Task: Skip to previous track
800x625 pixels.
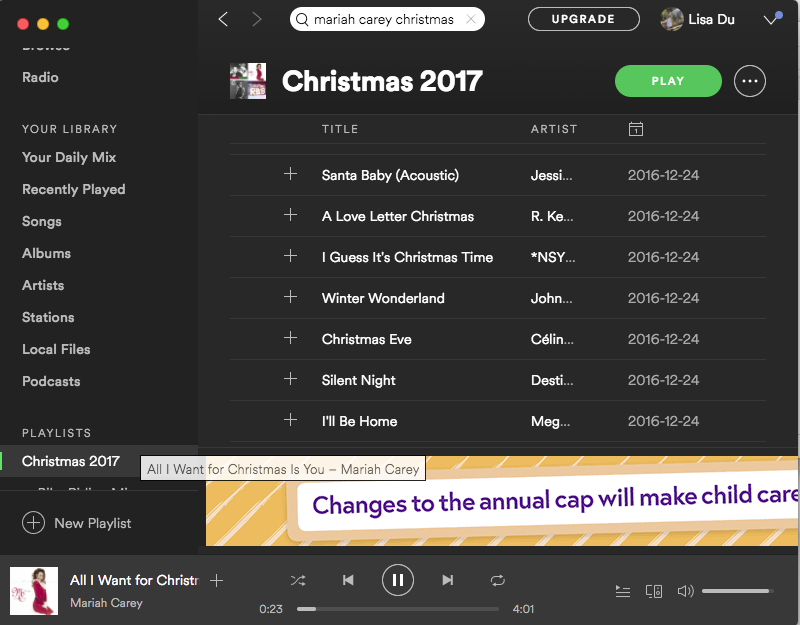Action: tap(348, 580)
